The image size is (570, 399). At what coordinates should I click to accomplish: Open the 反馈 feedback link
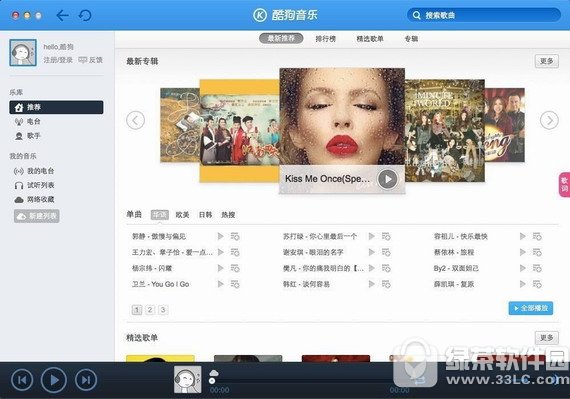(91, 60)
